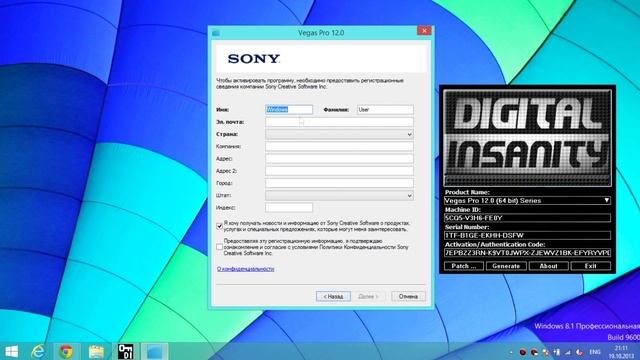Image resolution: width=640 pixels, height=360 pixels.
Task: Check the privacy policy agreement checkbox
Action: pos(220,247)
